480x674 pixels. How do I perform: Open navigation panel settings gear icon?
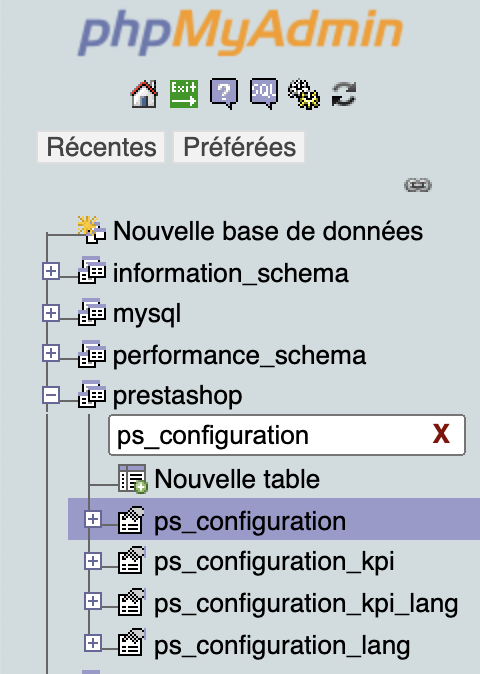point(303,94)
